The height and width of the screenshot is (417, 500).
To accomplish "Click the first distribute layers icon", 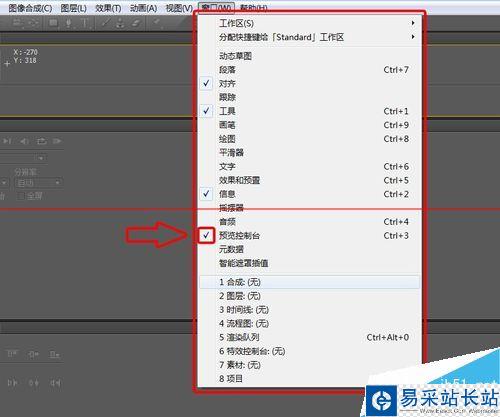I will click(12, 383).
